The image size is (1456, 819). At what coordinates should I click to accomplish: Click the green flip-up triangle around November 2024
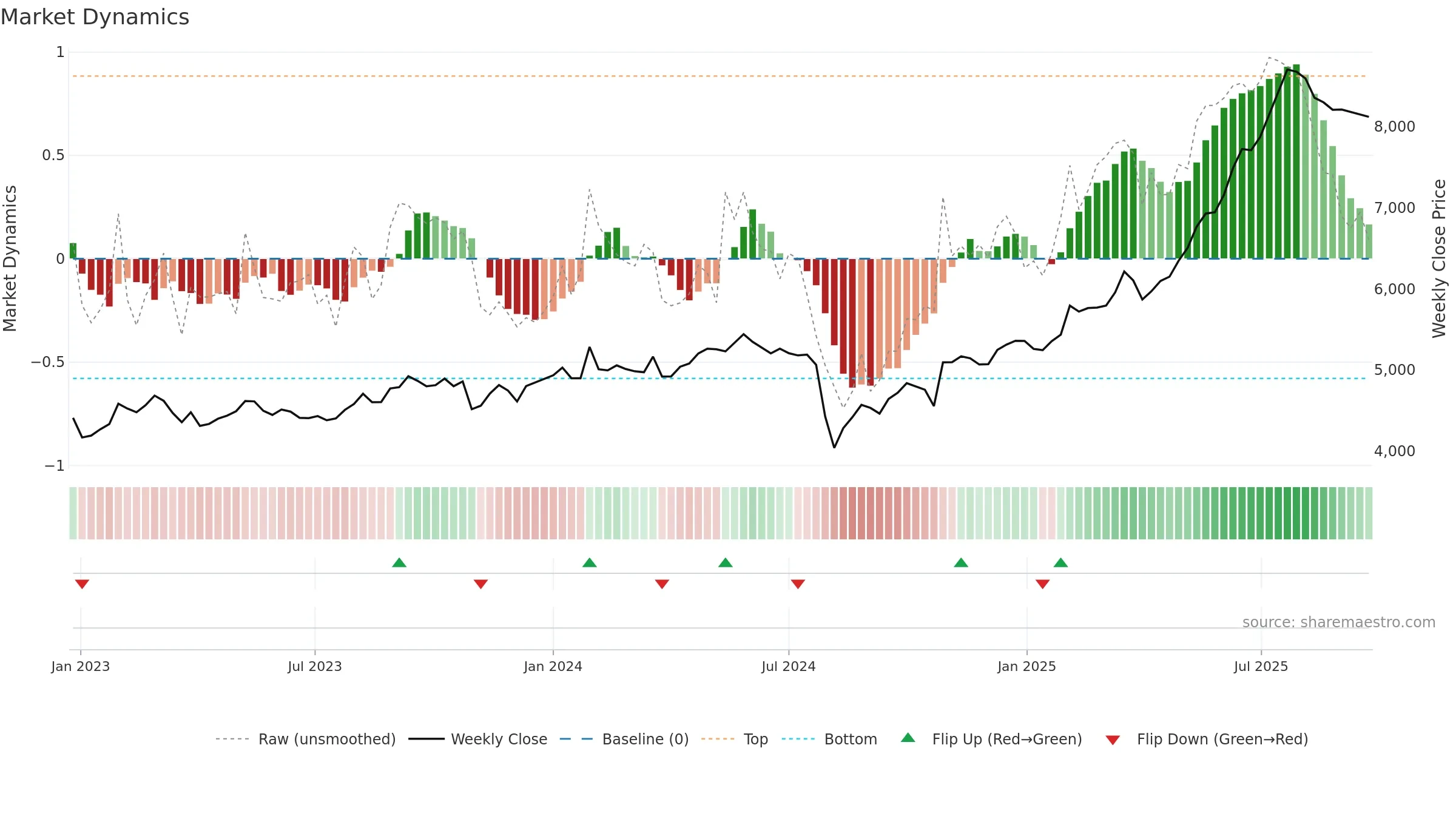(961, 563)
